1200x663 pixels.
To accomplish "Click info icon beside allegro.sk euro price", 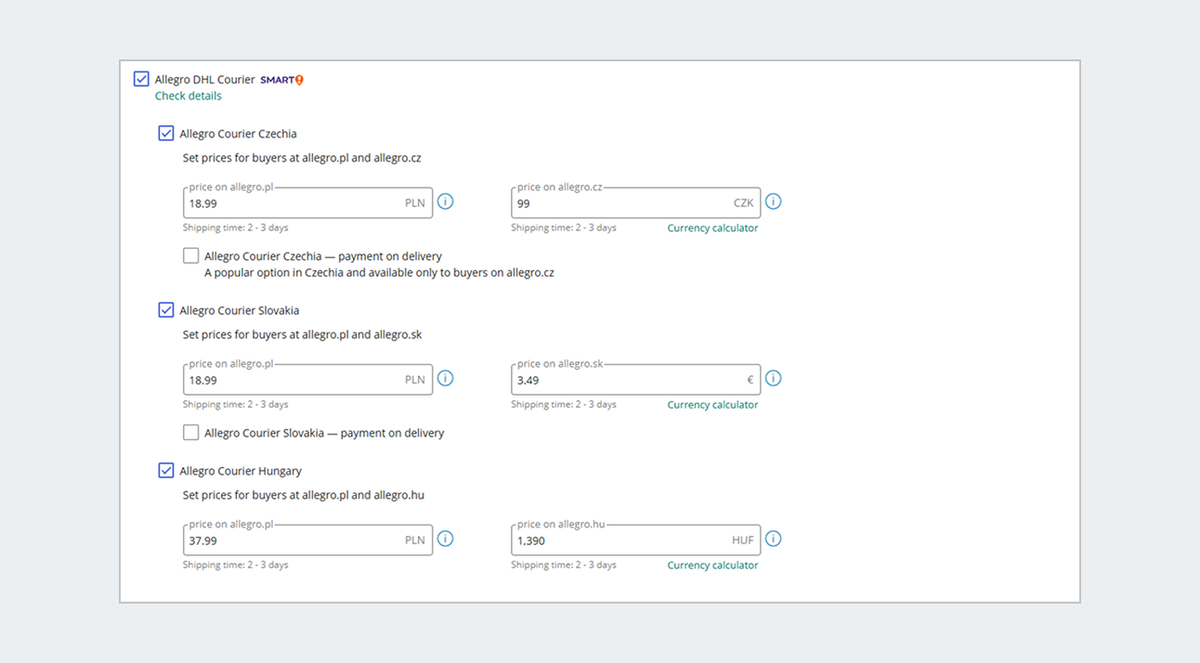I will click(x=773, y=379).
